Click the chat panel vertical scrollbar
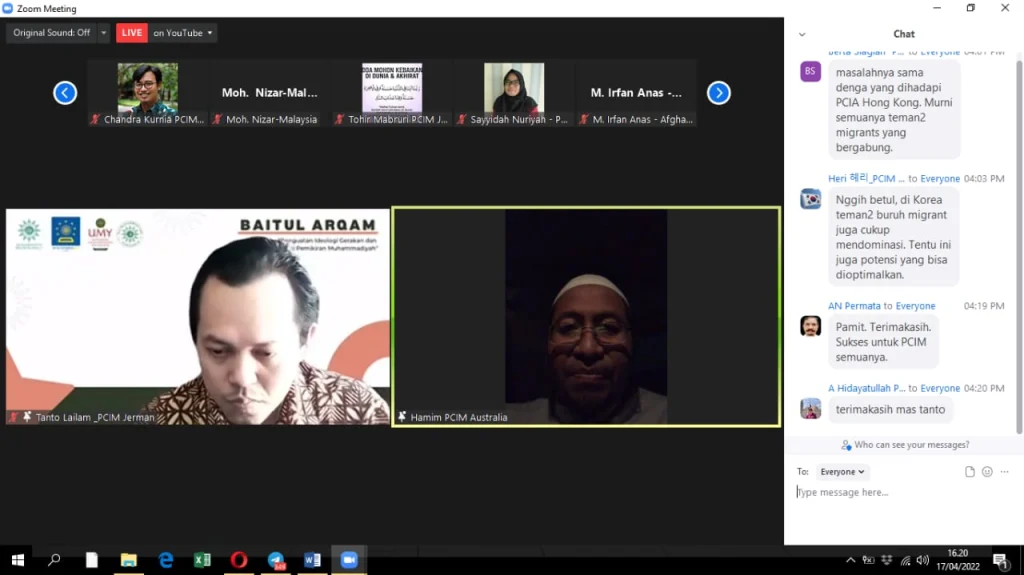Screen dimensions: 1024x575 (1019, 240)
